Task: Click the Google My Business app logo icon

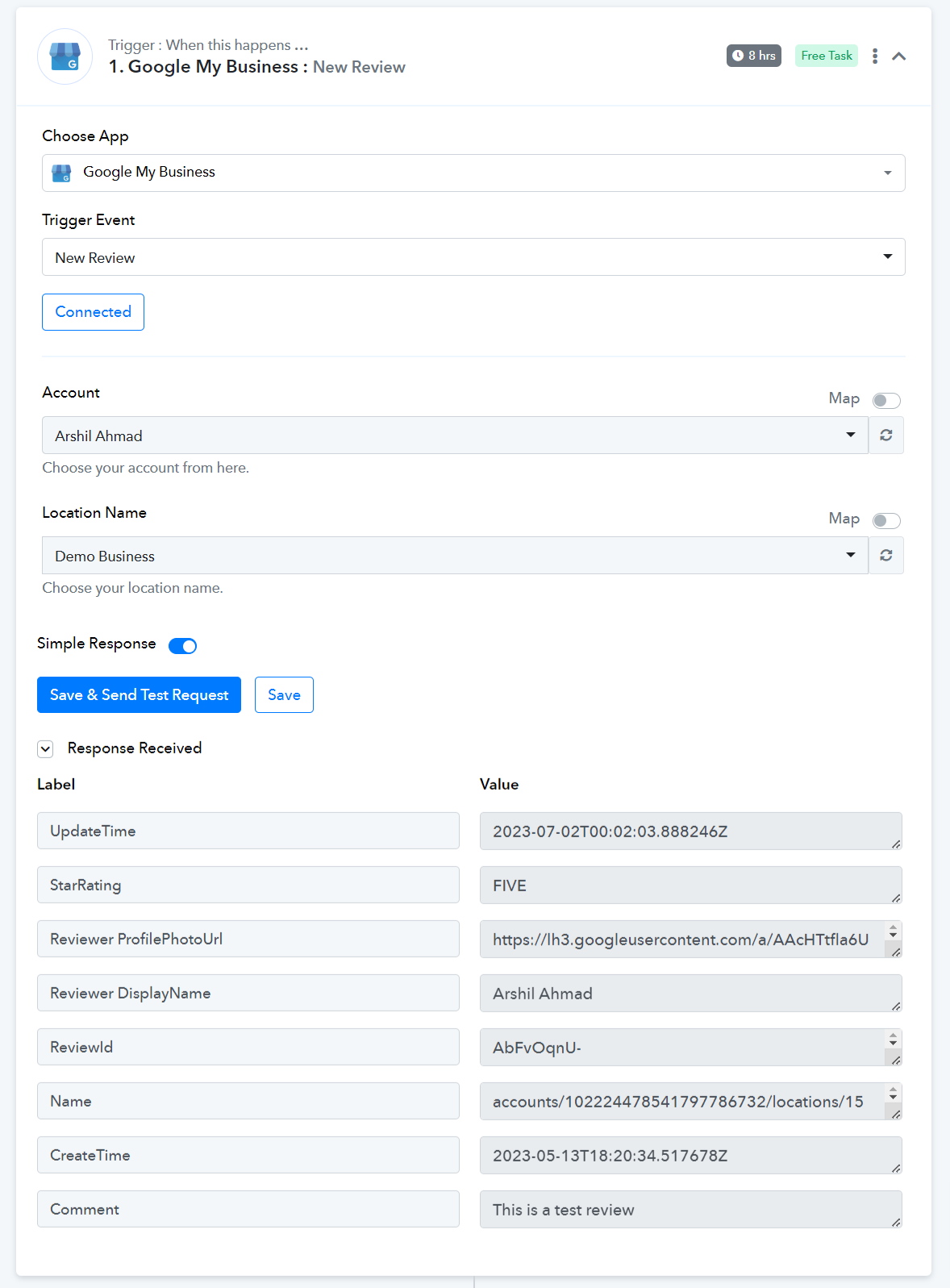Action: tap(65, 56)
